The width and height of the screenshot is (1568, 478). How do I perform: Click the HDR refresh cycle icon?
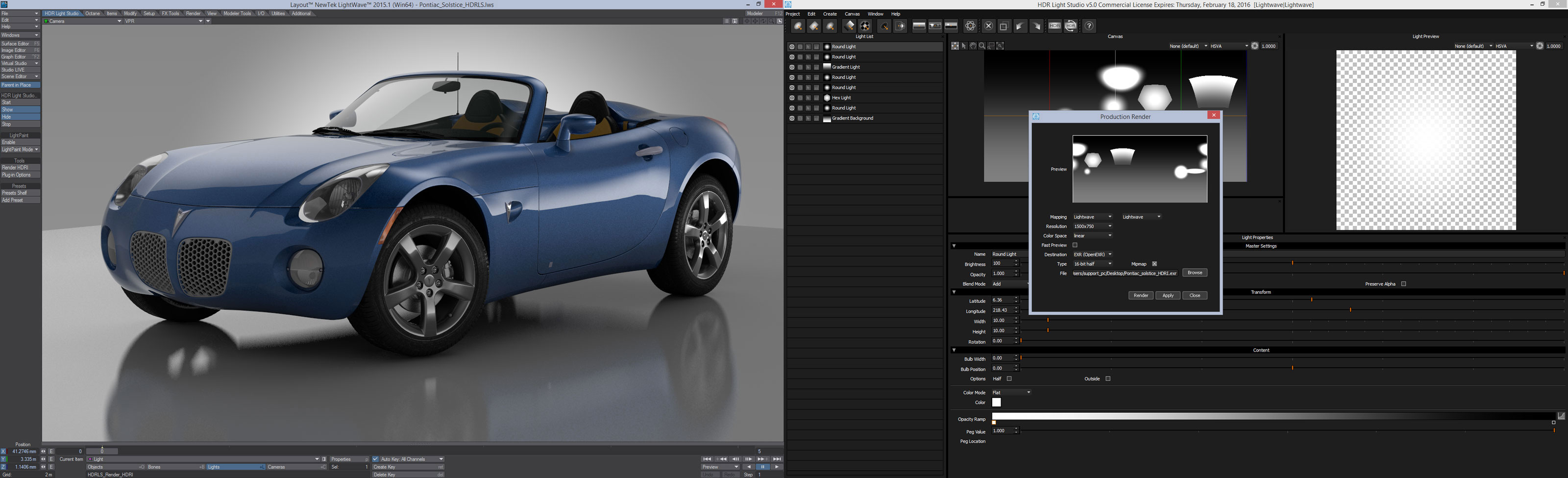pyautogui.click(x=1071, y=26)
